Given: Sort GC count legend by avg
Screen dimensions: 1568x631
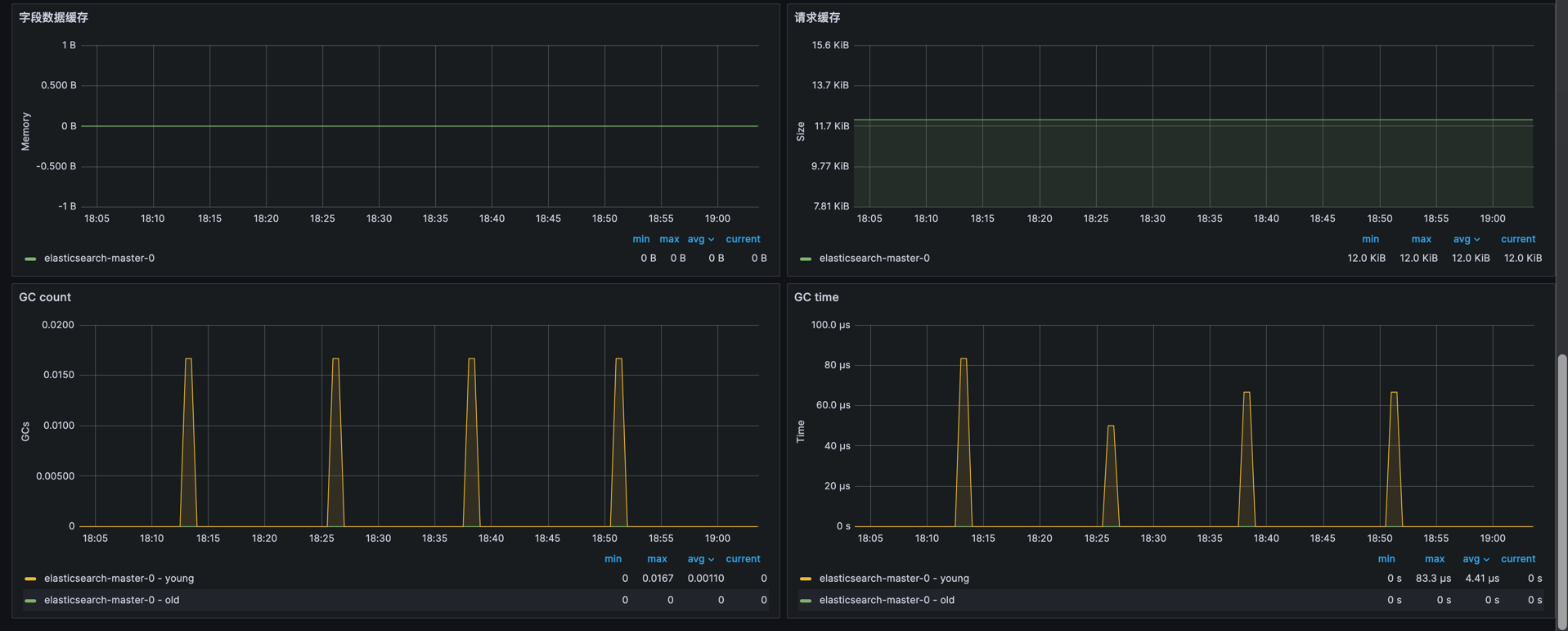Looking at the screenshot, I should tap(700, 559).
